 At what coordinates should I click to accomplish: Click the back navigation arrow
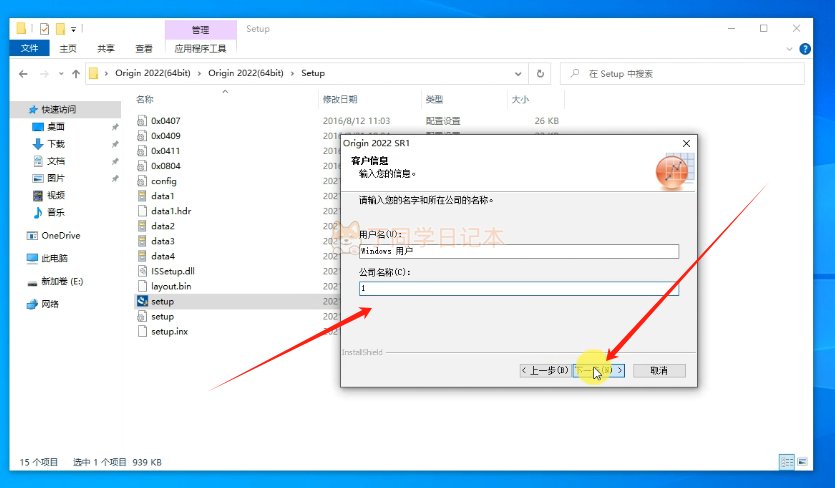(22, 73)
